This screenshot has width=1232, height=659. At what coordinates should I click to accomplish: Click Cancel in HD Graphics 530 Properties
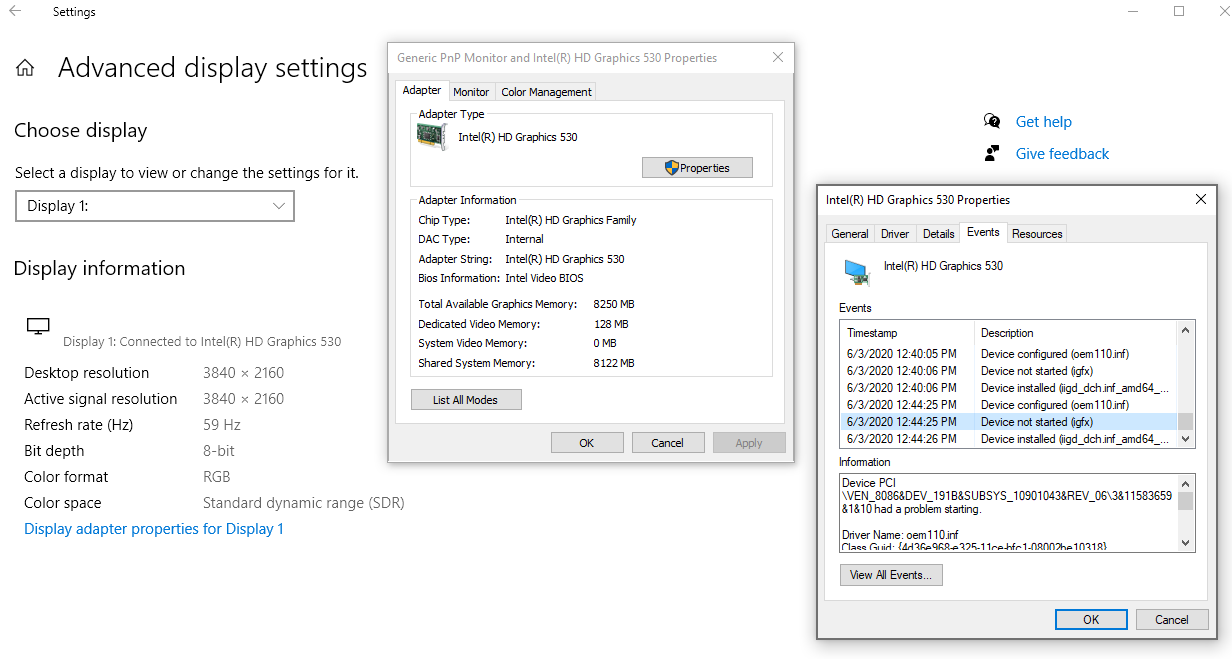click(1172, 620)
